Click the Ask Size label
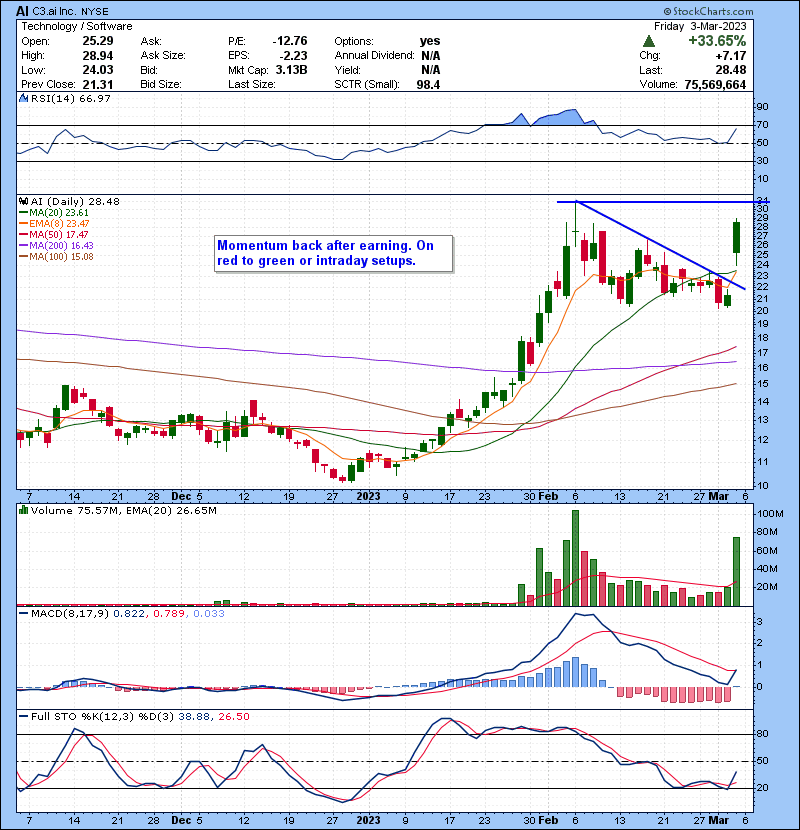This screenshot has width=800, height=830. point(163,56)
